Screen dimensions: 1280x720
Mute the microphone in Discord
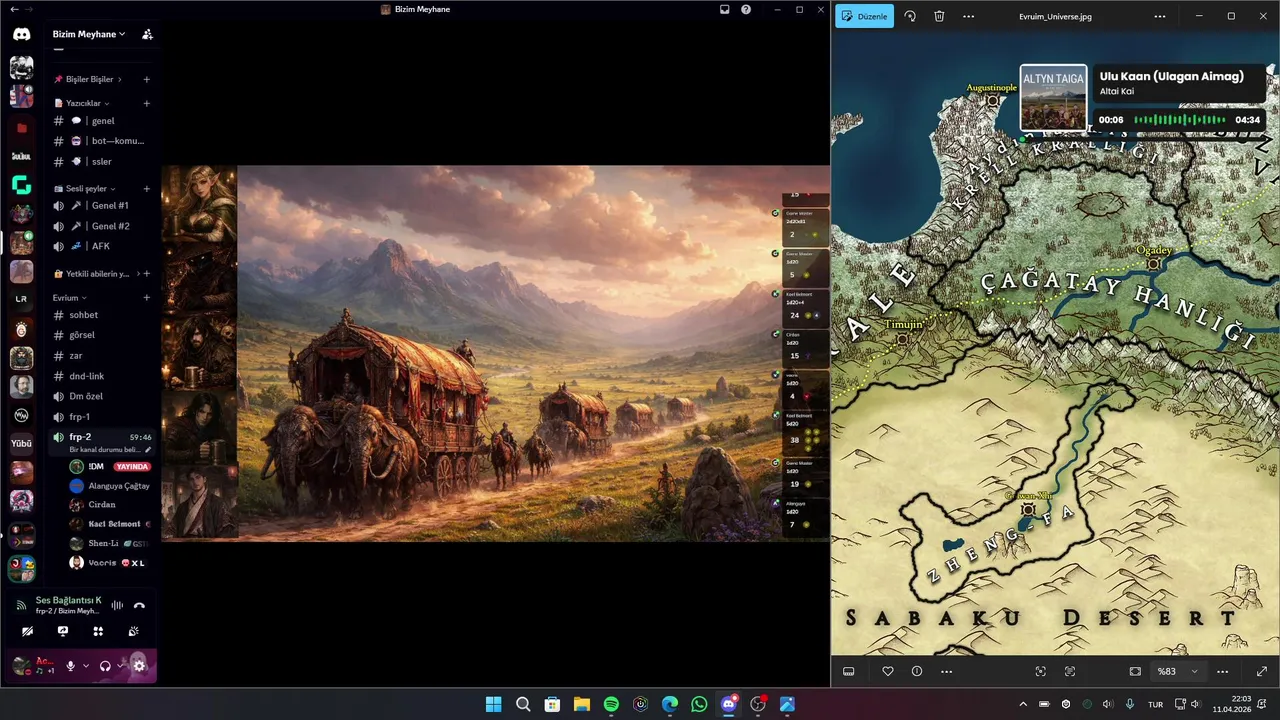tap(70, 666)
